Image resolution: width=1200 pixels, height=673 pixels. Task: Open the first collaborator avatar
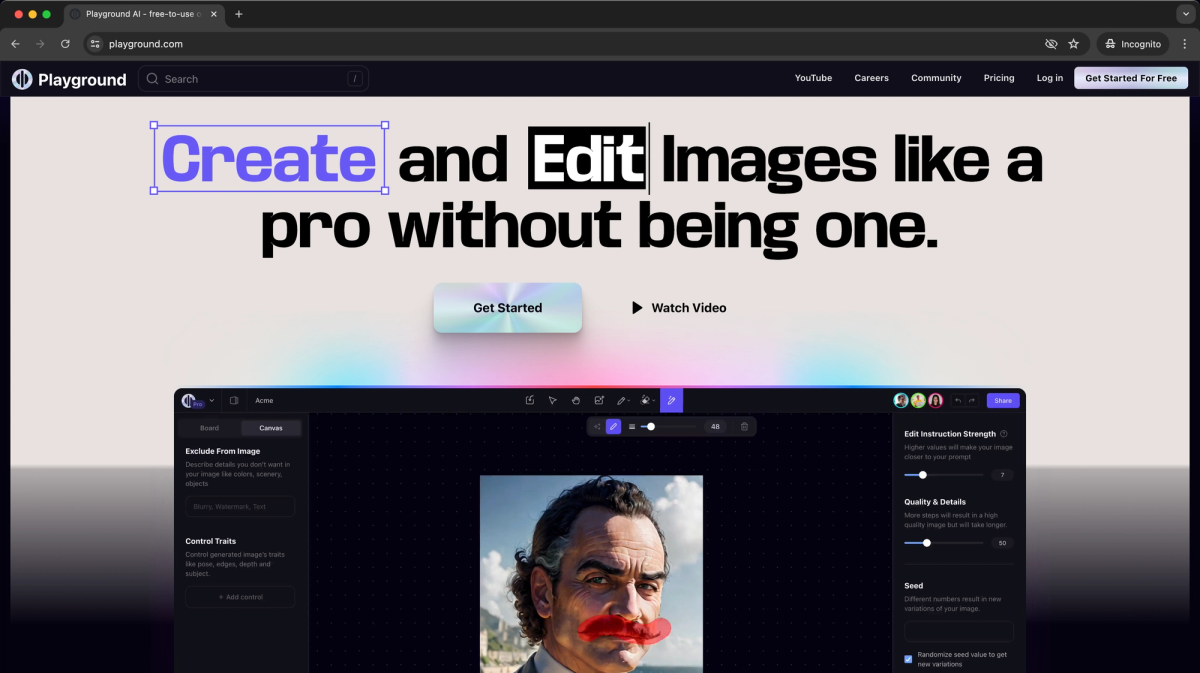(901, 400)
